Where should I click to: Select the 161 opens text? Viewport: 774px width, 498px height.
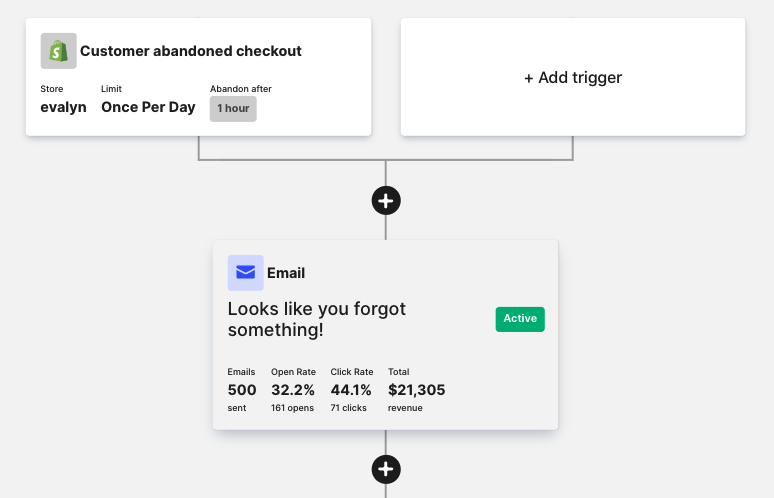click(292, 408)
